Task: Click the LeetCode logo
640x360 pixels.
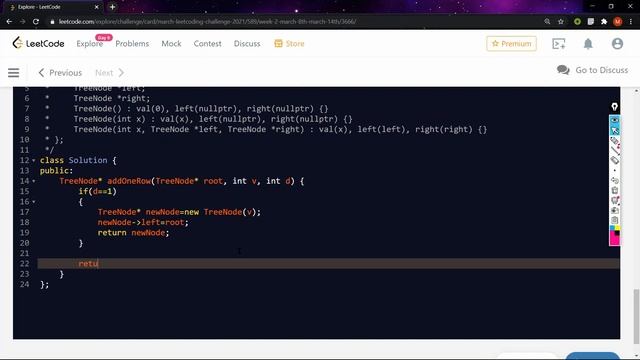Action: (38, 43)
